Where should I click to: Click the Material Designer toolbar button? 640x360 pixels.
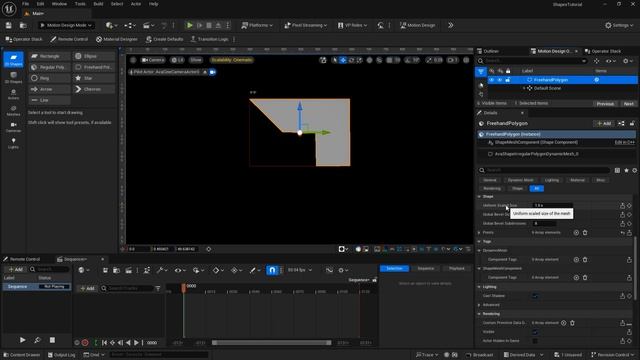coord(117,39)
